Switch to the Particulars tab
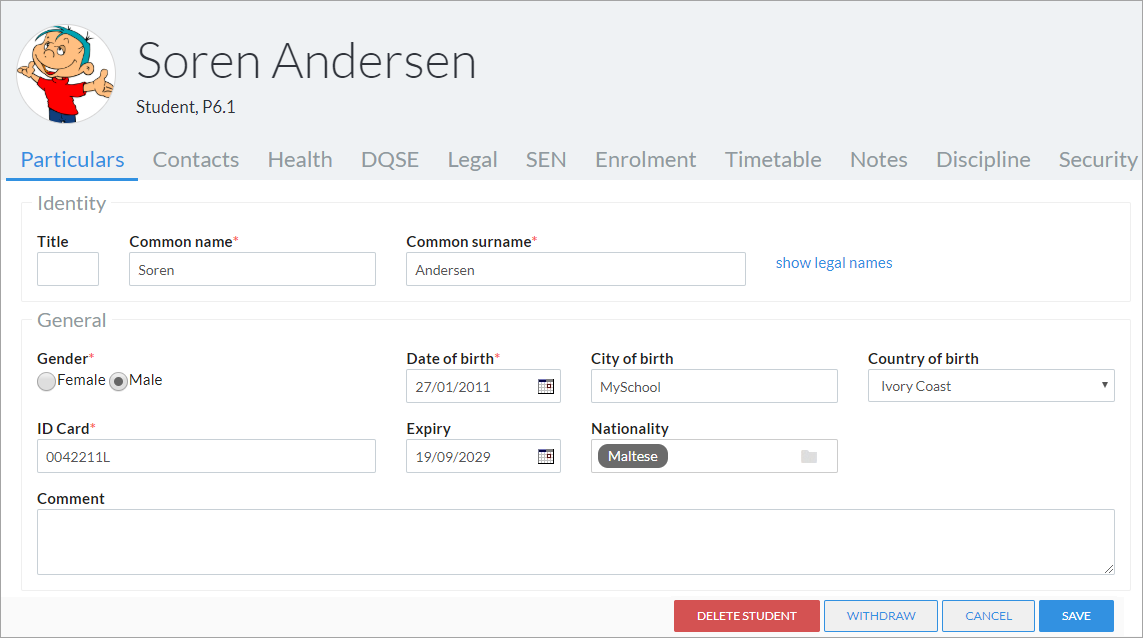Screen dimensions: 1143x638 tap(72, 159)
